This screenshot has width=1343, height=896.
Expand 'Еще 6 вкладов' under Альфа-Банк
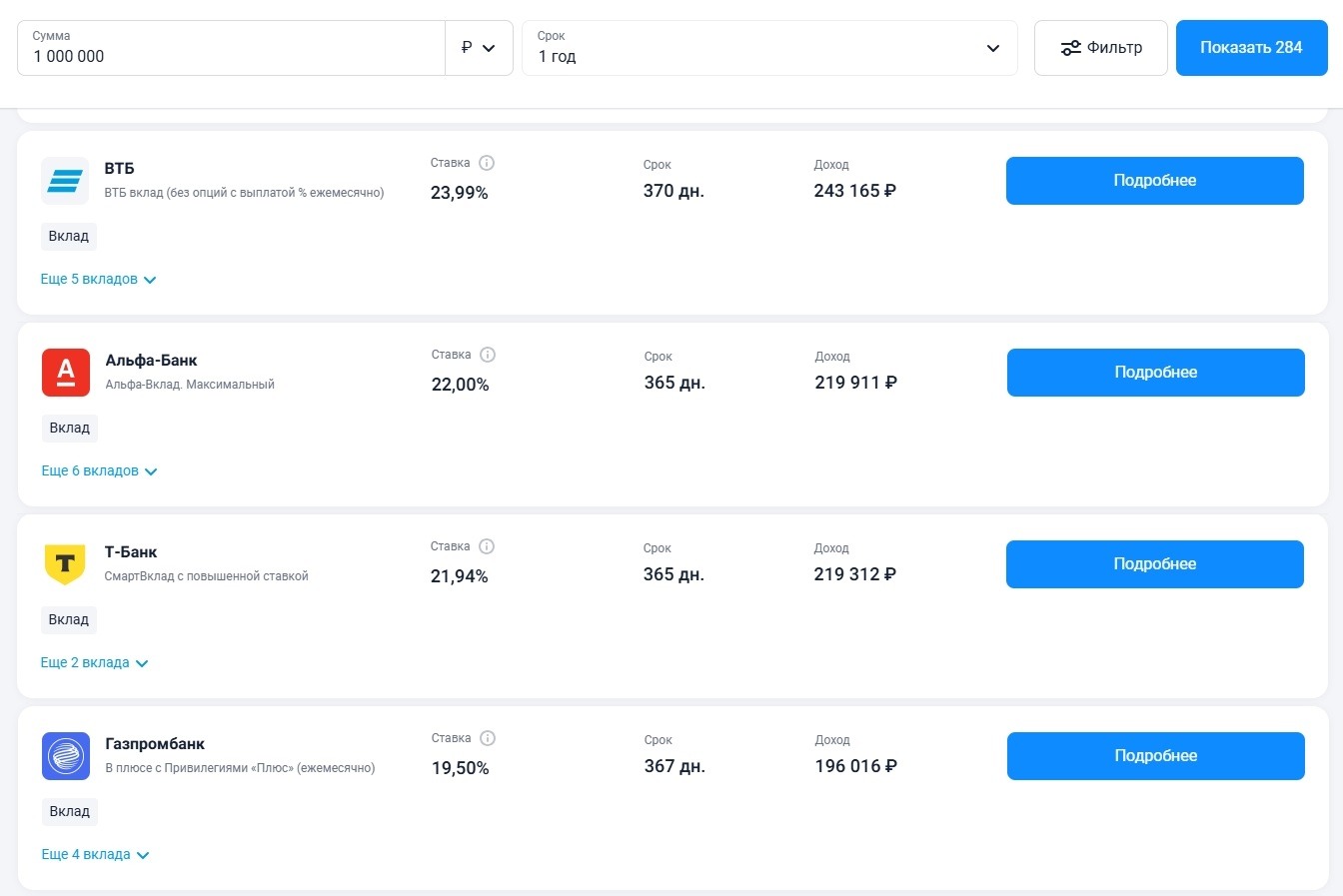[x=100, y=471]
